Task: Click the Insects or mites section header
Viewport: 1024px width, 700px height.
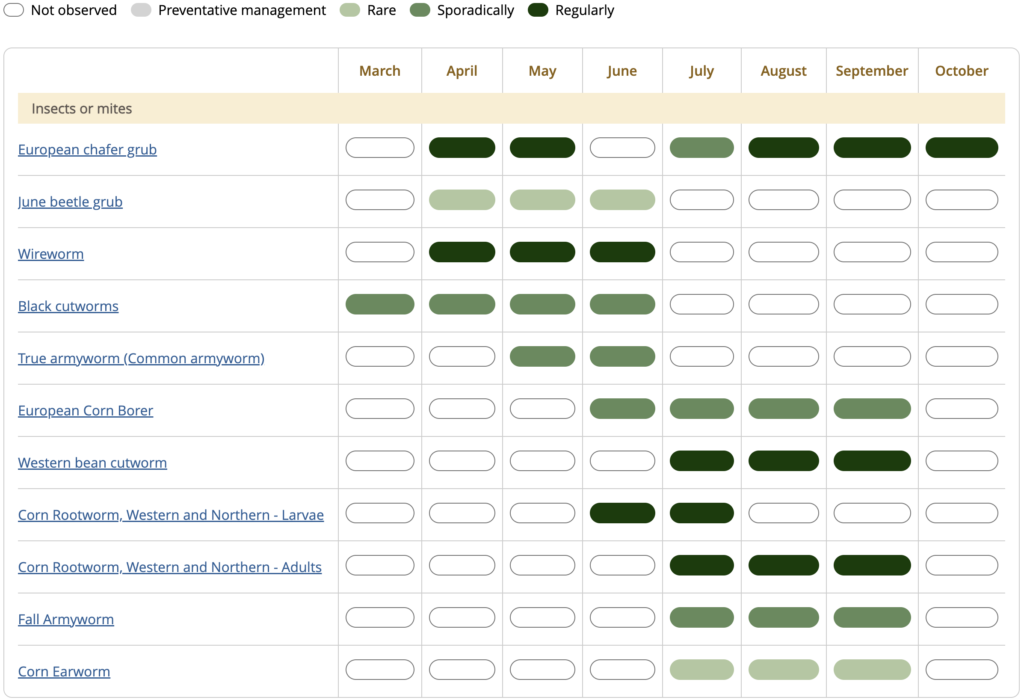Action: [x=82, y=108]
